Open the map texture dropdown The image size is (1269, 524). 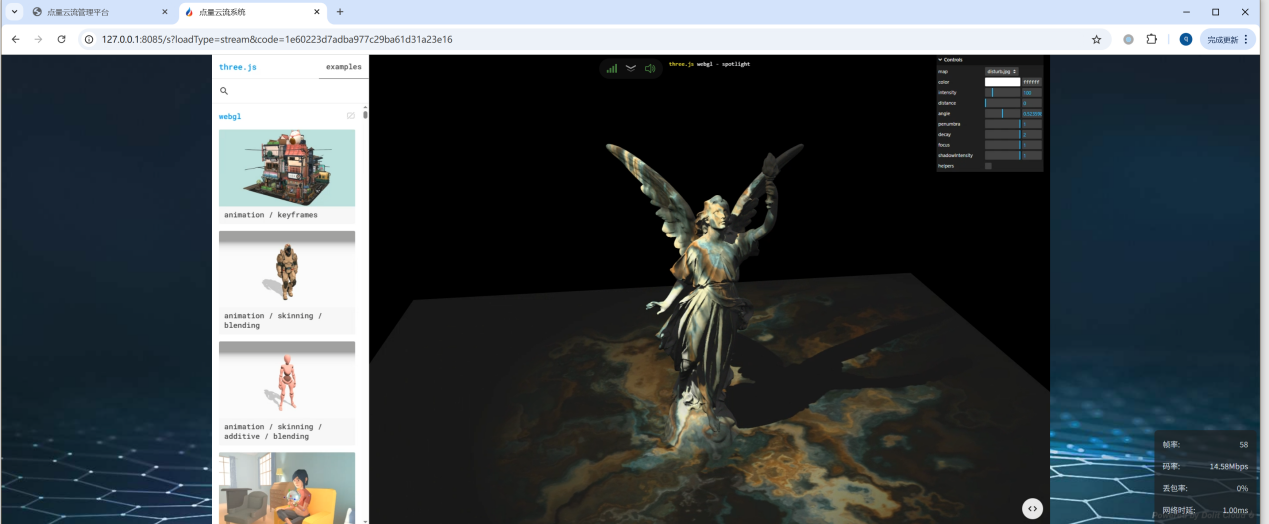(1001, 71)
